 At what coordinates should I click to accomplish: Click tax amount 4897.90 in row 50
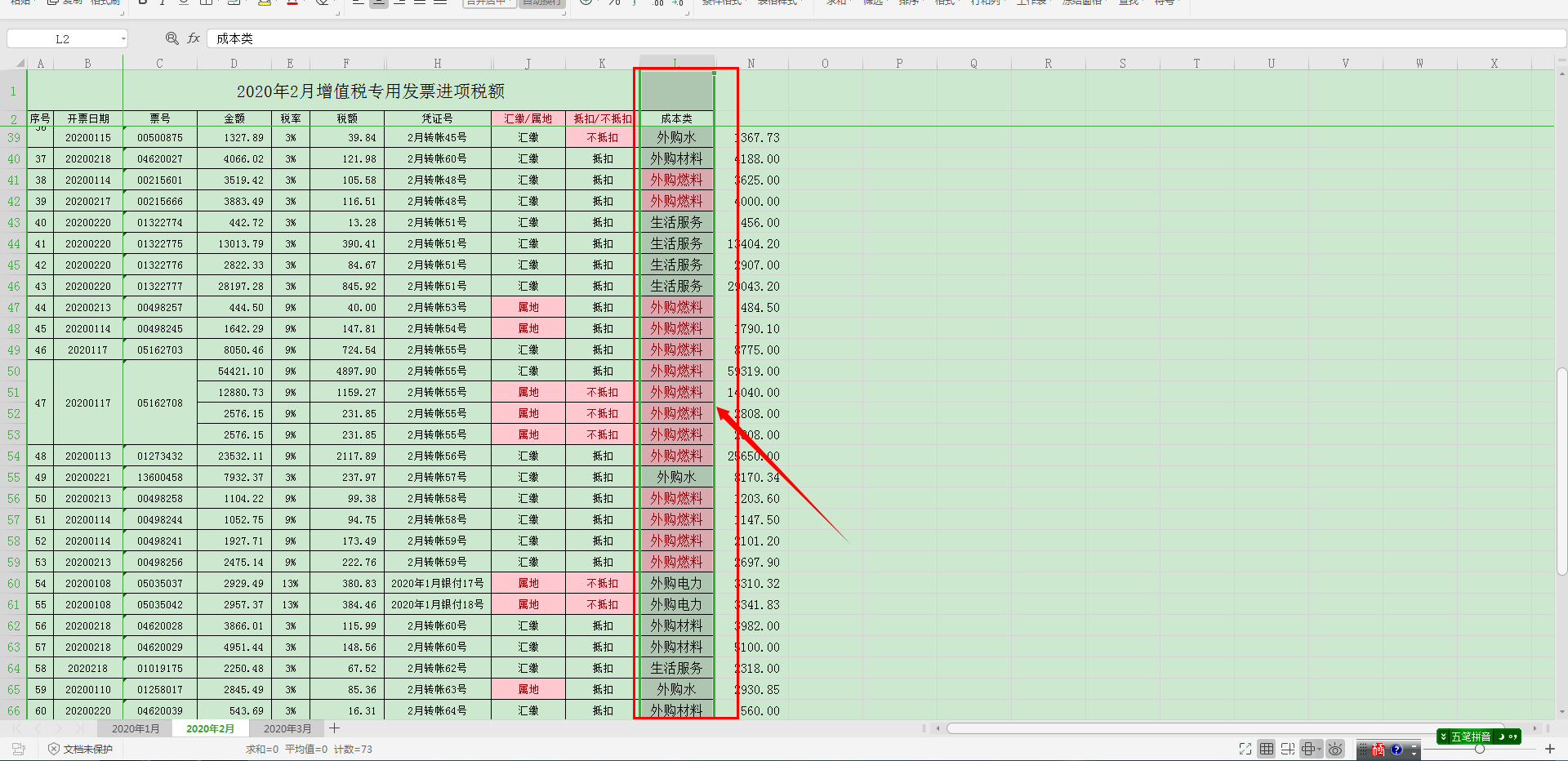point(346,372)
